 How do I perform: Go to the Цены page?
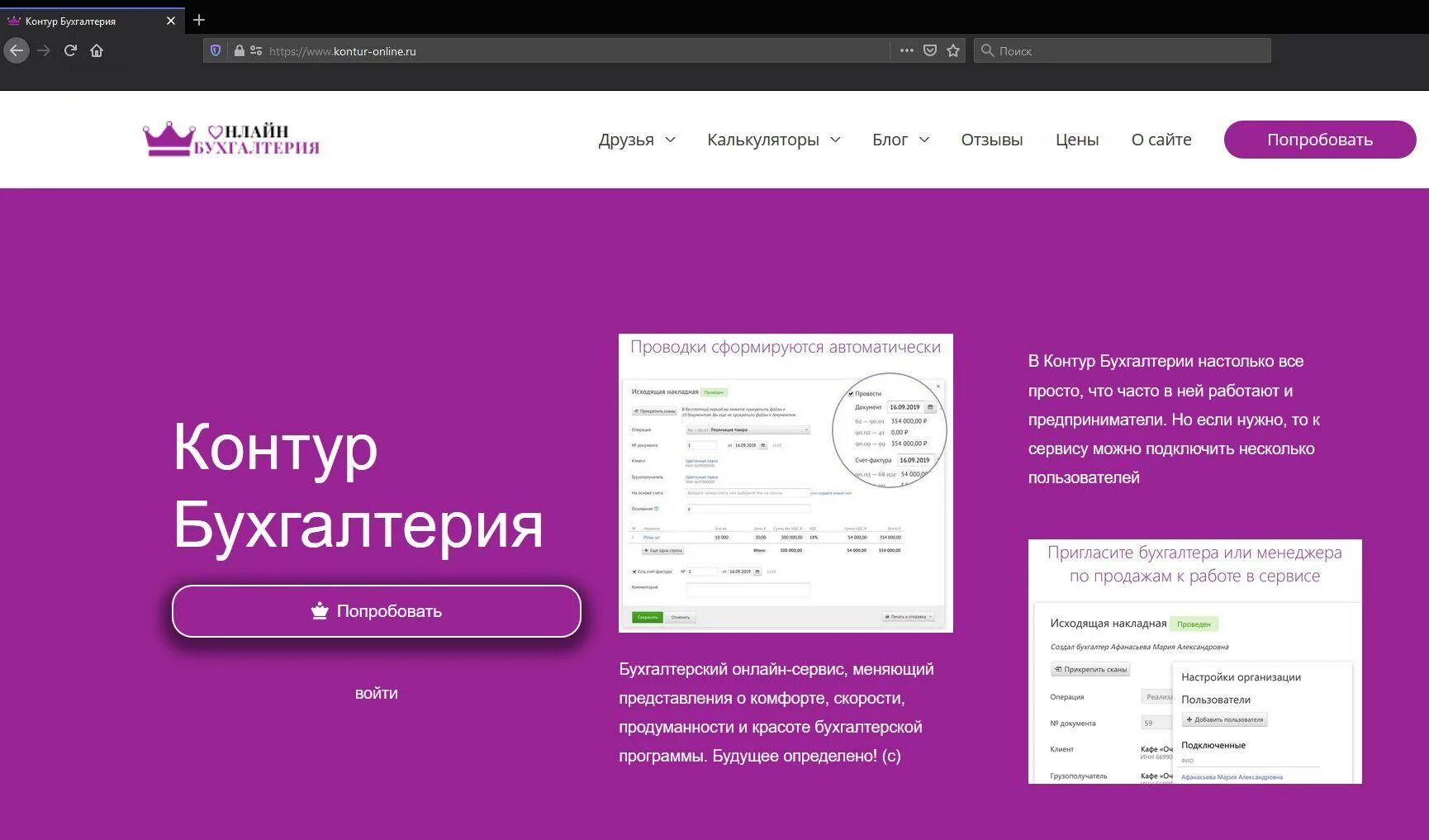(1077, 140)
